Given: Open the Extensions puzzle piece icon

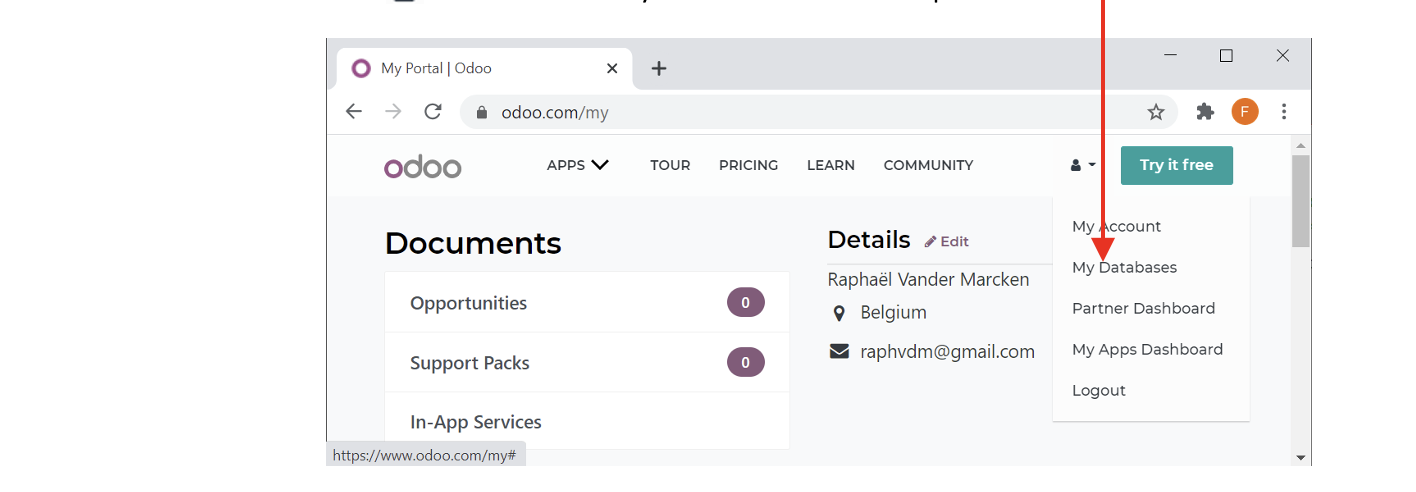Looking at the screenshot, I should coord(1205,112).
